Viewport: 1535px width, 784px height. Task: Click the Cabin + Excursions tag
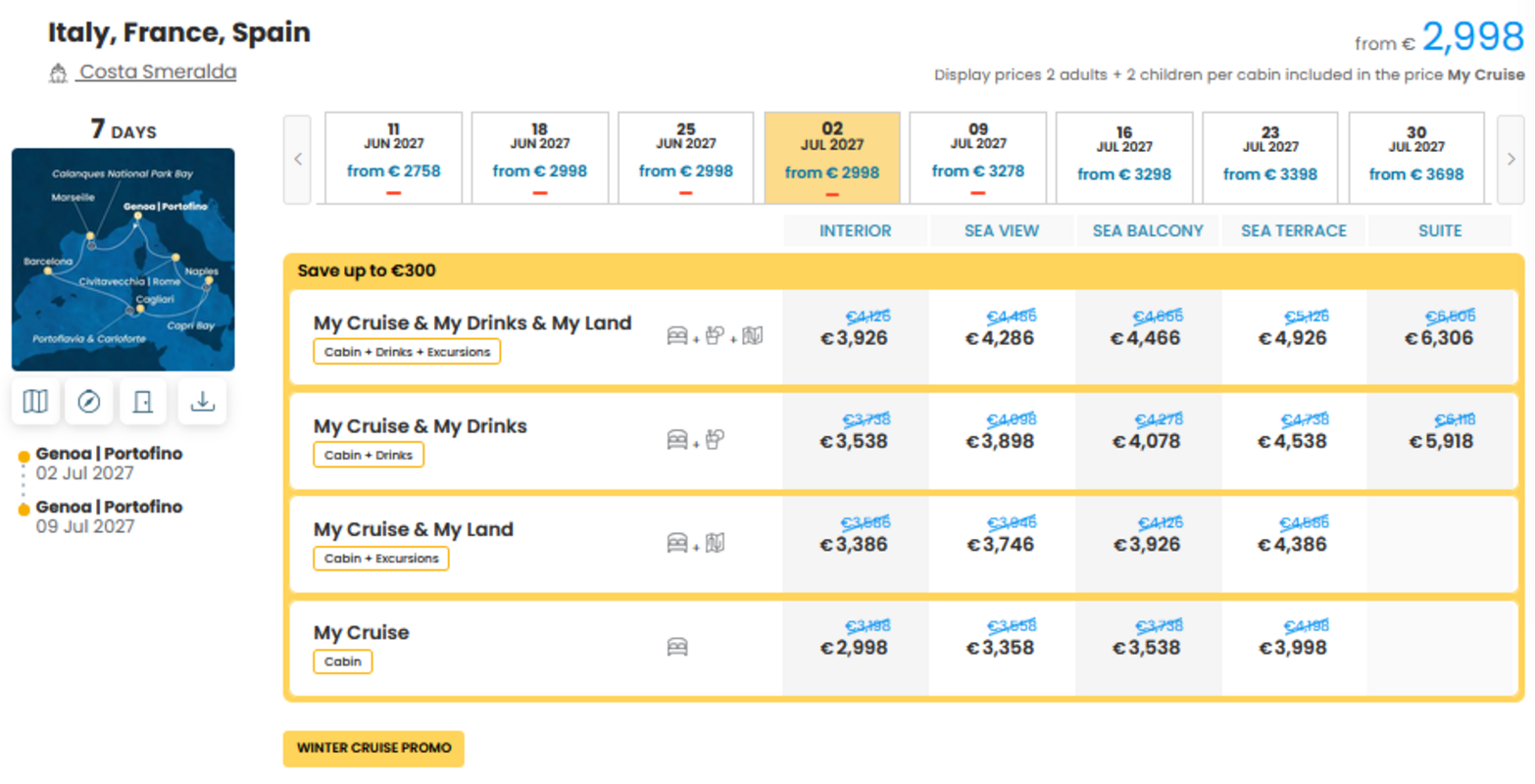381,559
